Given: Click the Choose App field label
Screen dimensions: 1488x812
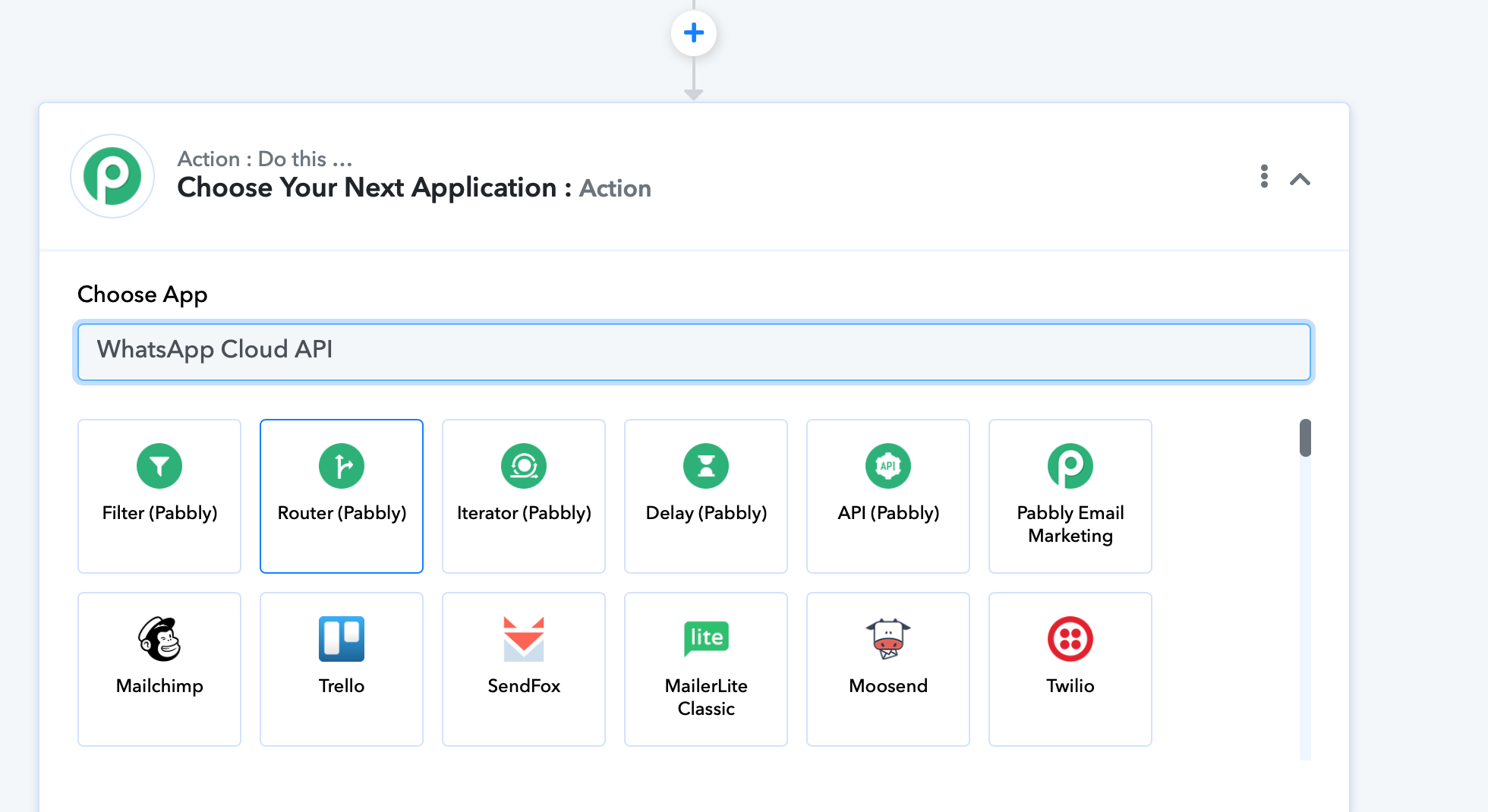Looking at the screenshot, I should coord(143,294).
